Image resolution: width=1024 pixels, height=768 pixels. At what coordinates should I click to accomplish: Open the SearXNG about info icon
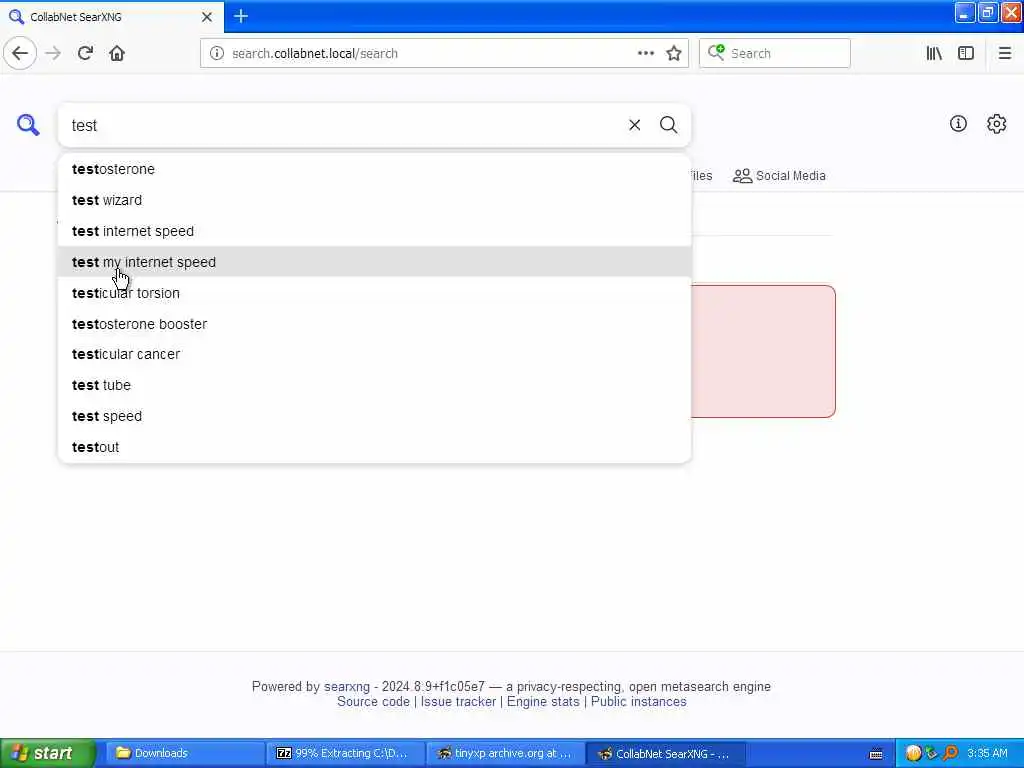[x=958, y=123]
